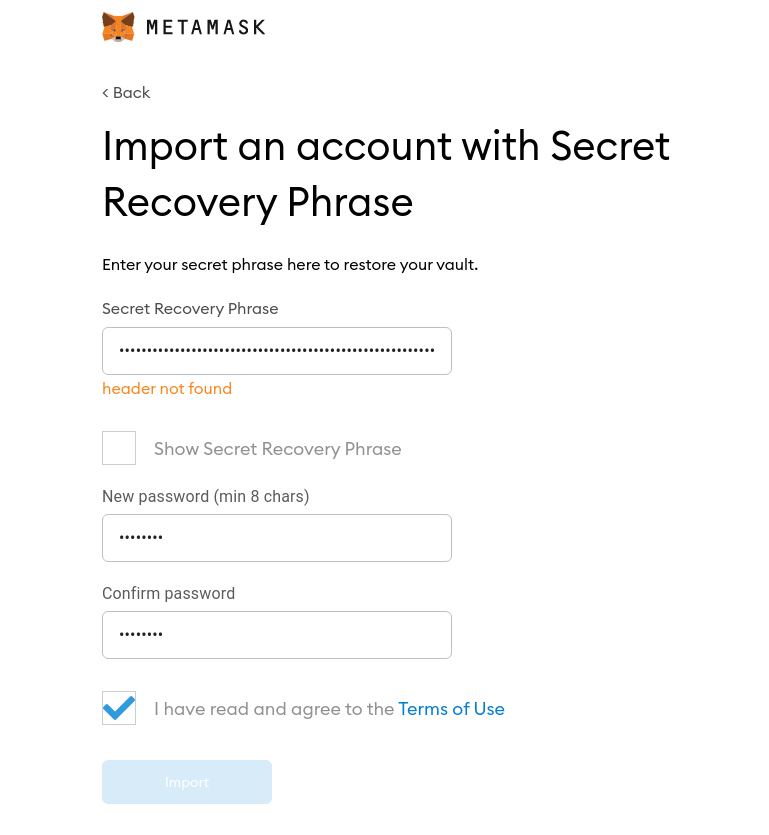Click the Secret Recovery Phrase input field

pos(277,351)
